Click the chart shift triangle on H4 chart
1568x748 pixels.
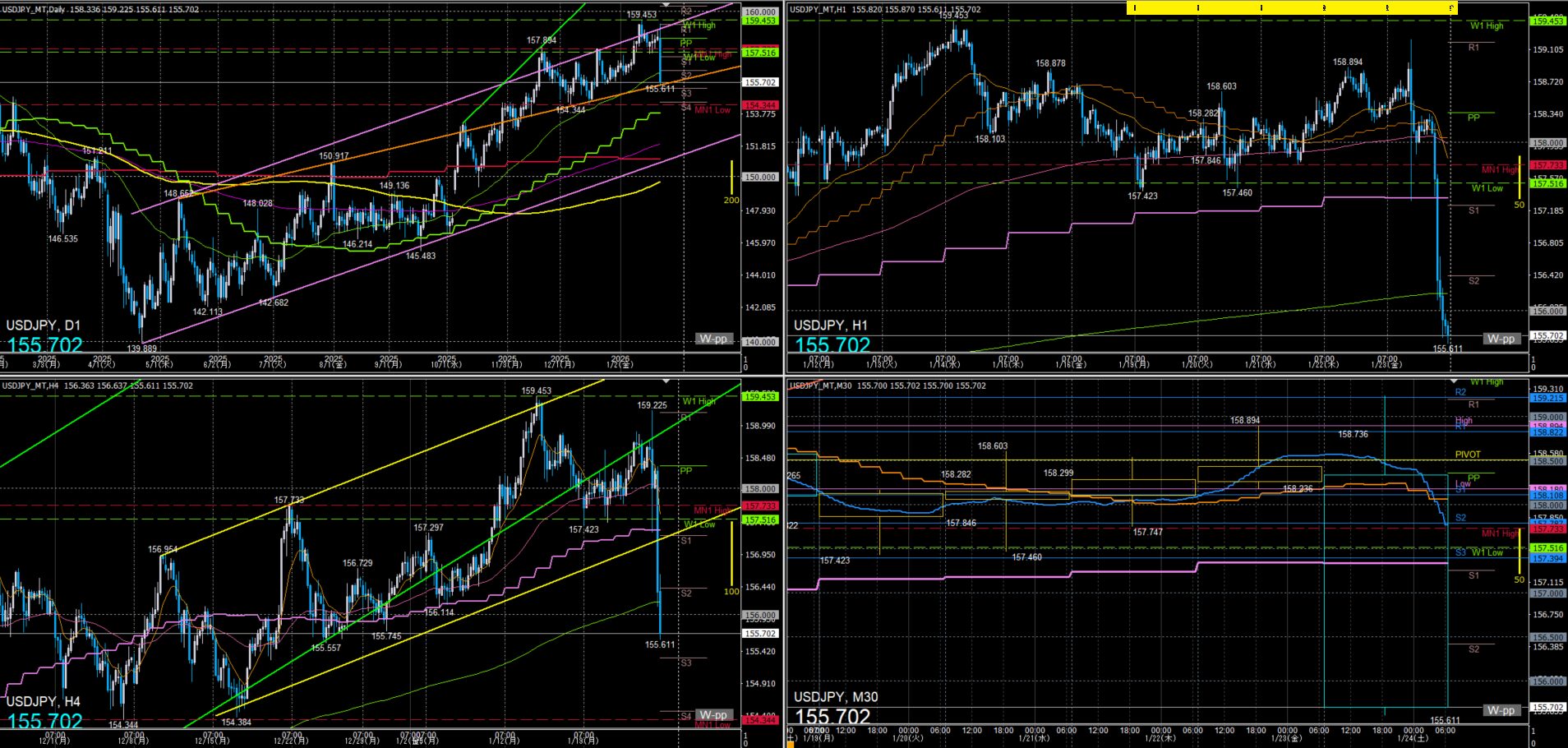point(666,382)
